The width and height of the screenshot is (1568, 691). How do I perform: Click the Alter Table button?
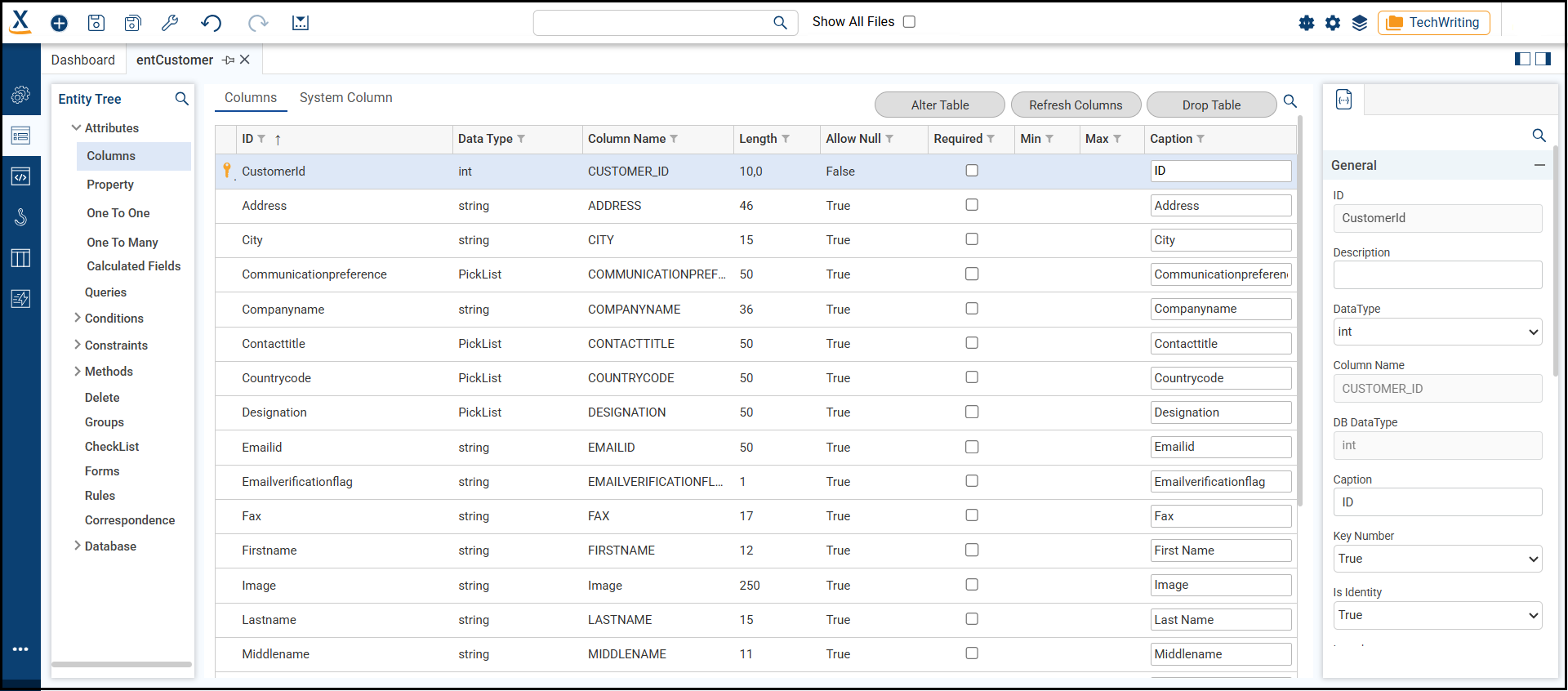point(939,105)
